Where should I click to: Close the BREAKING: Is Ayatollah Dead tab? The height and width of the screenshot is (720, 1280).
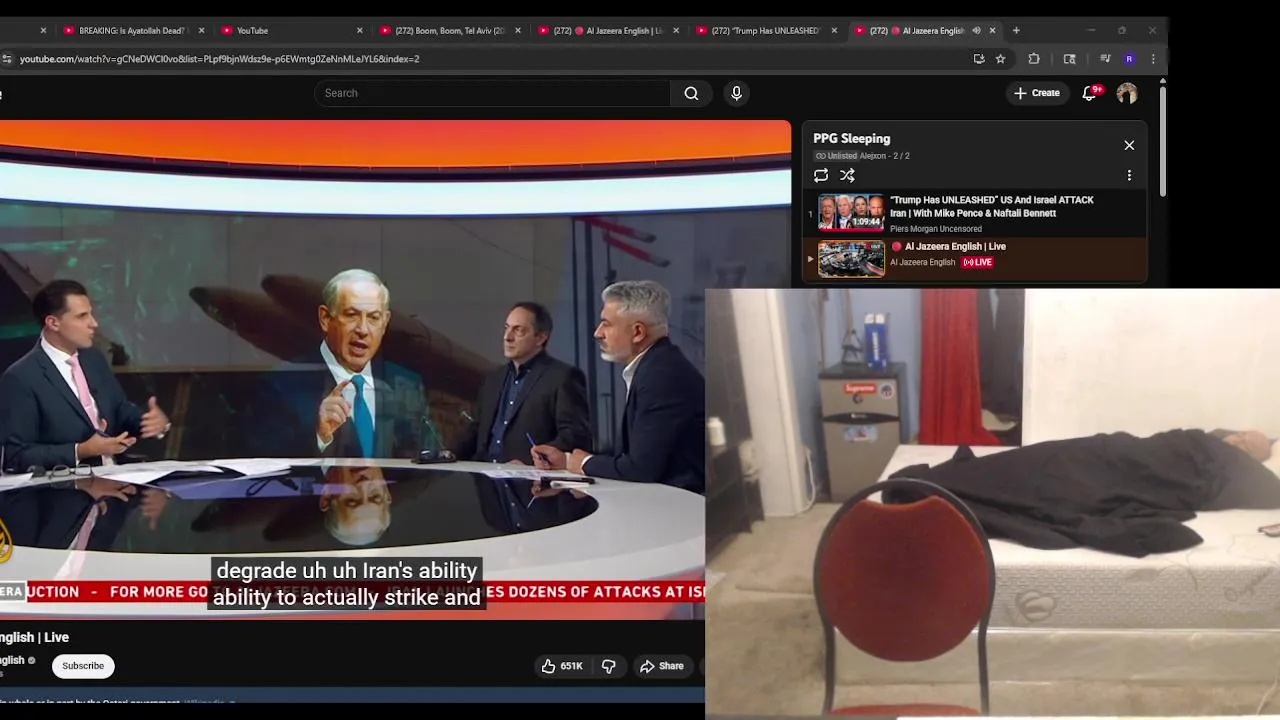202,30
